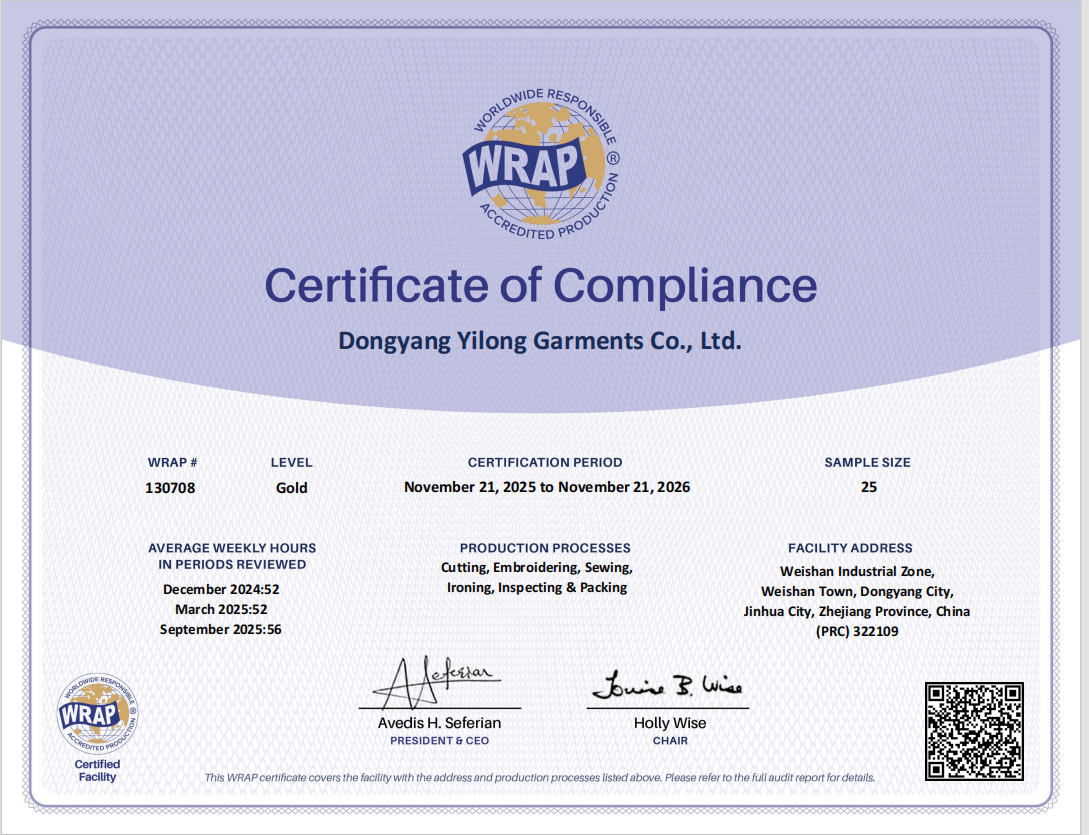Image resolution: width=1089 pixels, height=835 pixels.
Task: Click the small WRAP Certified Facility logo
Action: click(97, 713)
